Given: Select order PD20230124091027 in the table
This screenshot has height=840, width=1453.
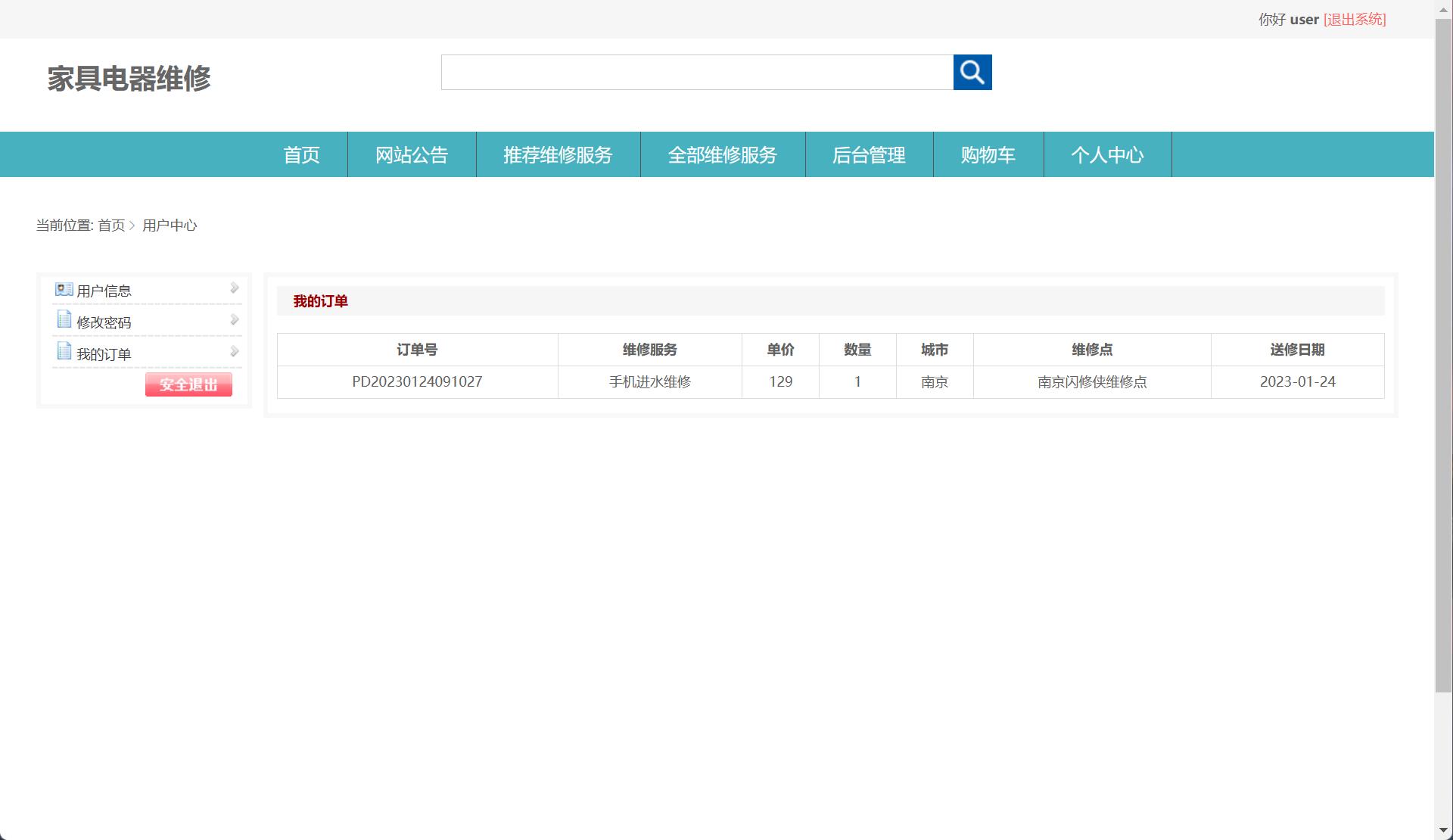Looking at the screenshot, I should coord(417,382).
